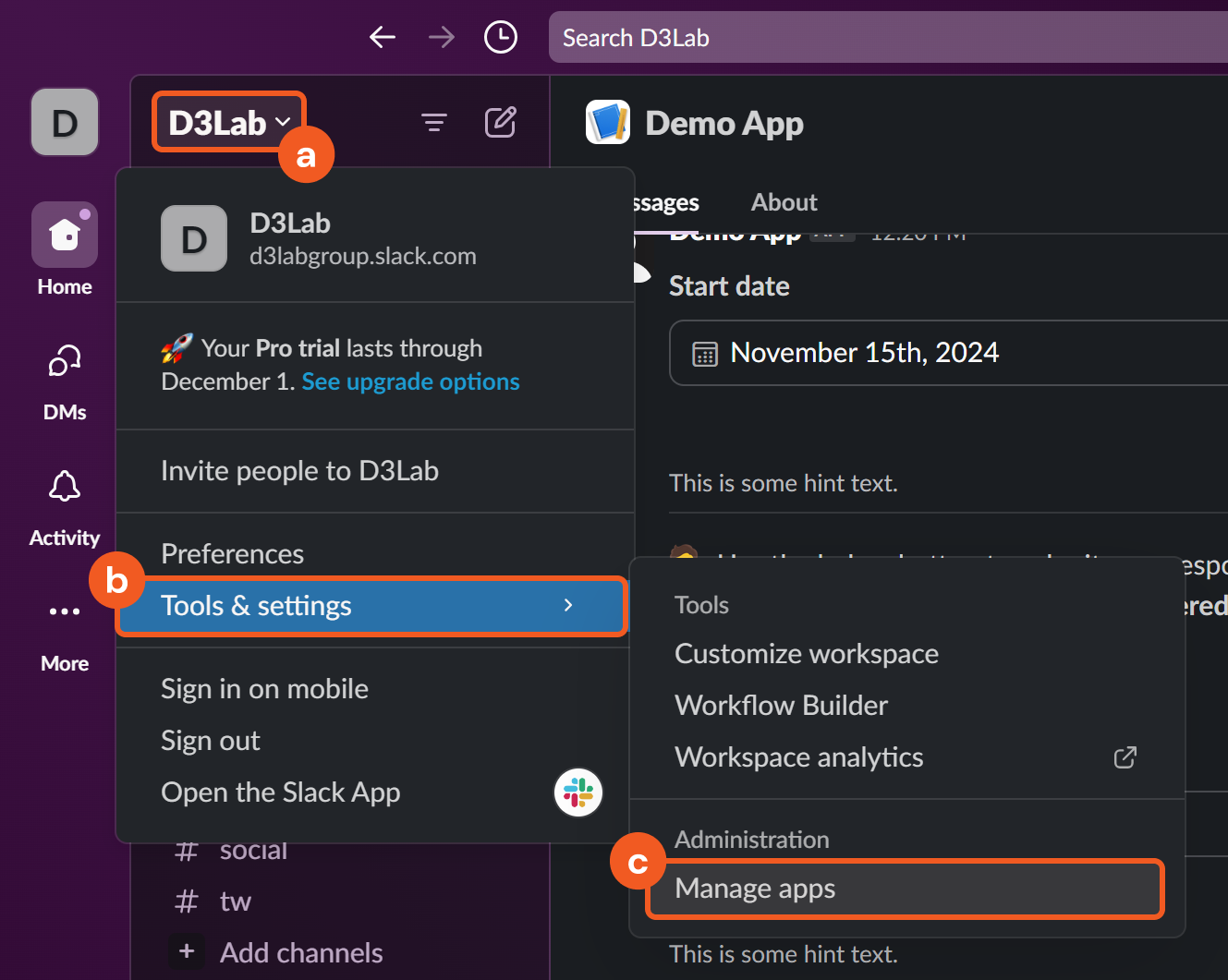The image size is (1228, 980).
Task: Select Manage apps under Administration
Action: pos(906,889)
